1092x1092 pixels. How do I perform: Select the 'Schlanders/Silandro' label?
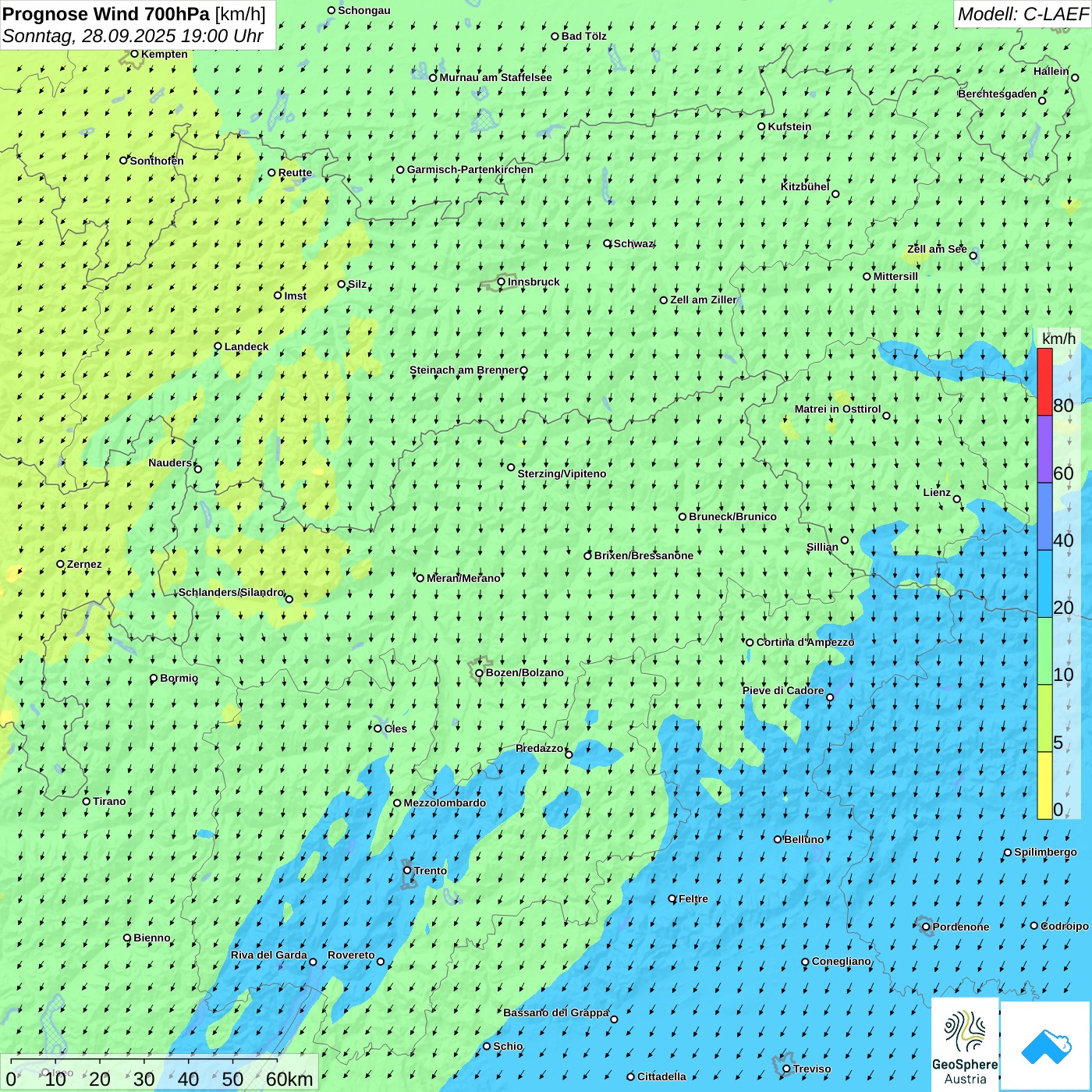pos(231,592)
